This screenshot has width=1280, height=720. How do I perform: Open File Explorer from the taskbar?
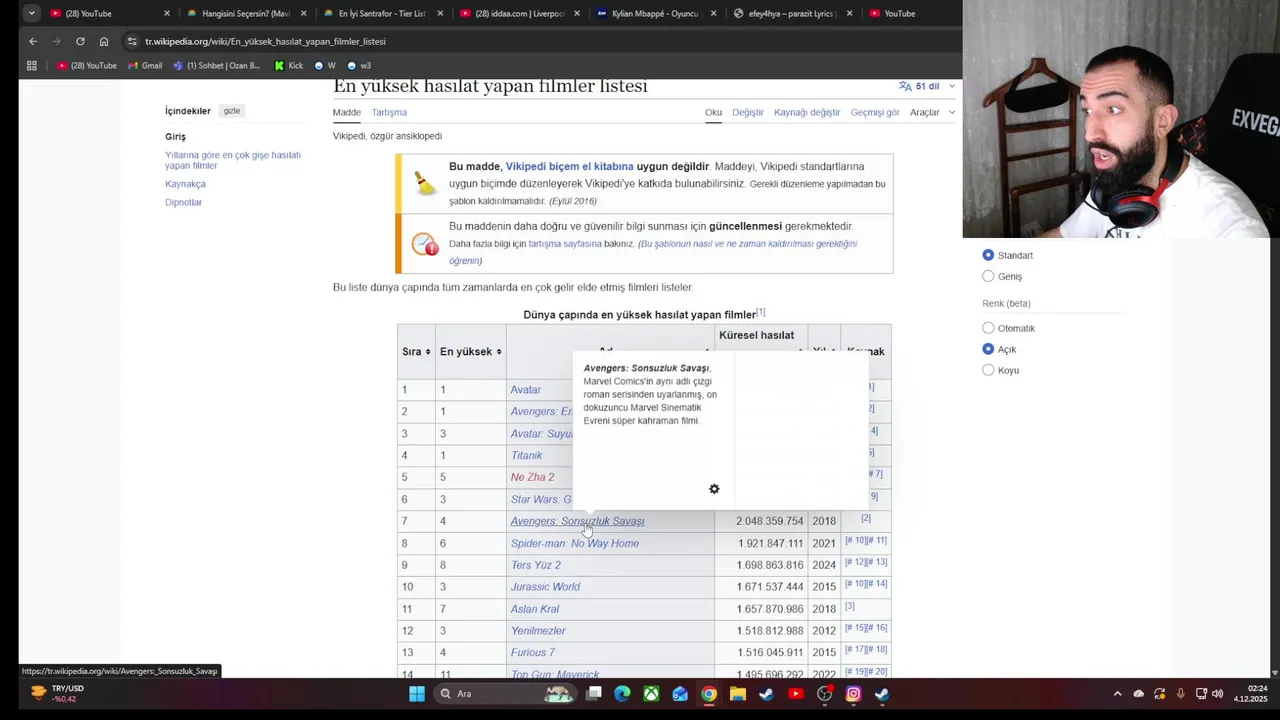tap(738, 694)
